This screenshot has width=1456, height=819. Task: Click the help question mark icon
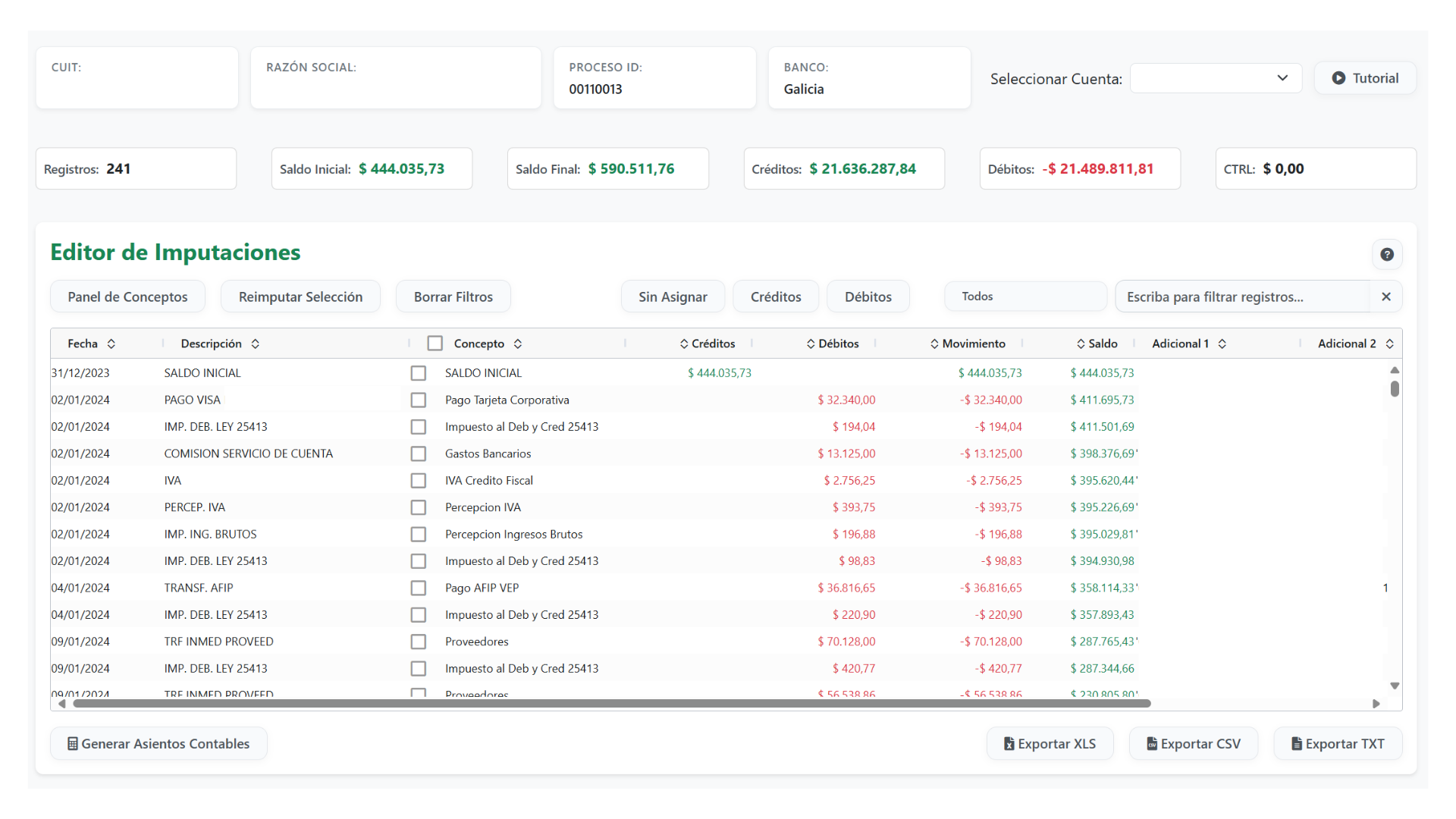[x=1386, y=255]
